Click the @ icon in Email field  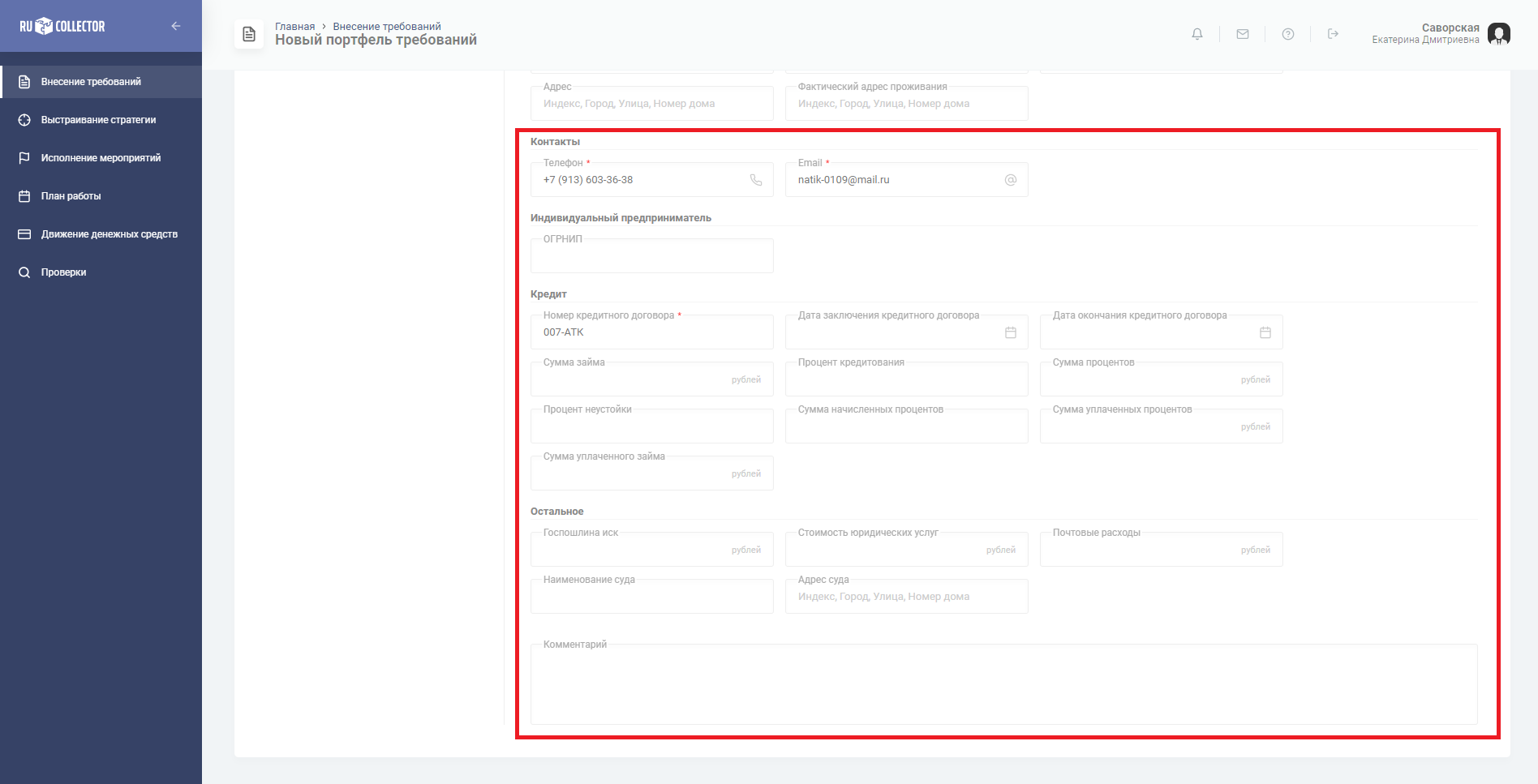tap(1011, 180)
